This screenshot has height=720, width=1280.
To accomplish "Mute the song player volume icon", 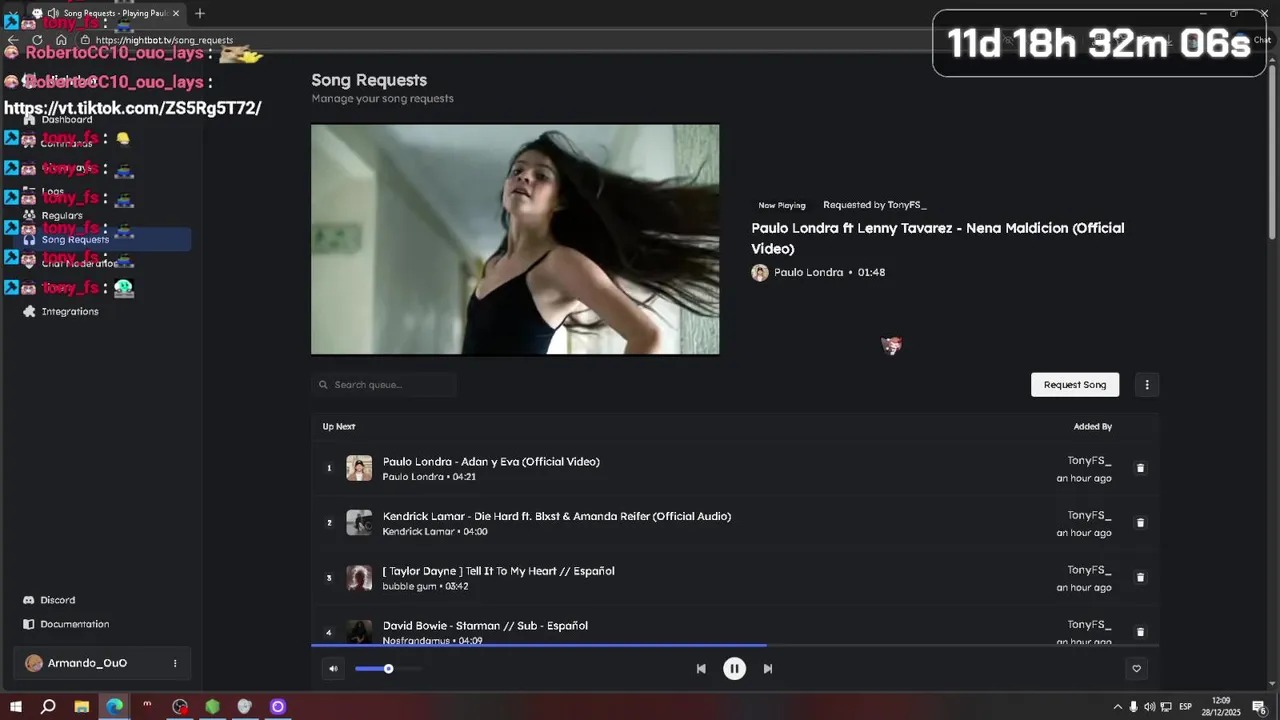I will (x=333, y=669).
